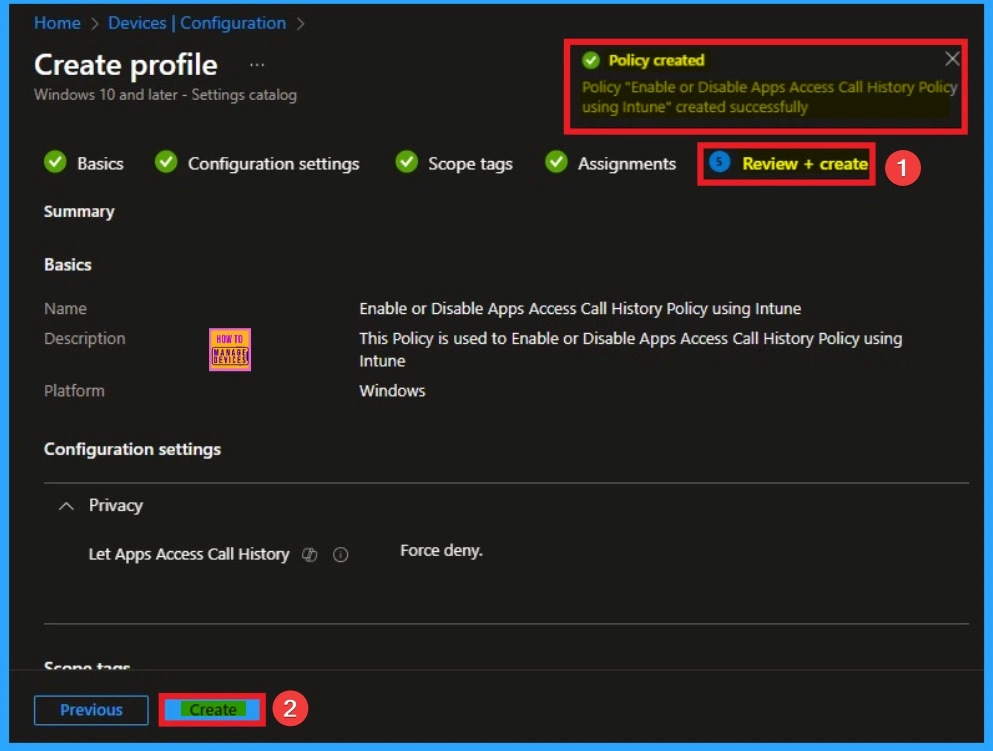Click the policy description value text

coord(631,350)
